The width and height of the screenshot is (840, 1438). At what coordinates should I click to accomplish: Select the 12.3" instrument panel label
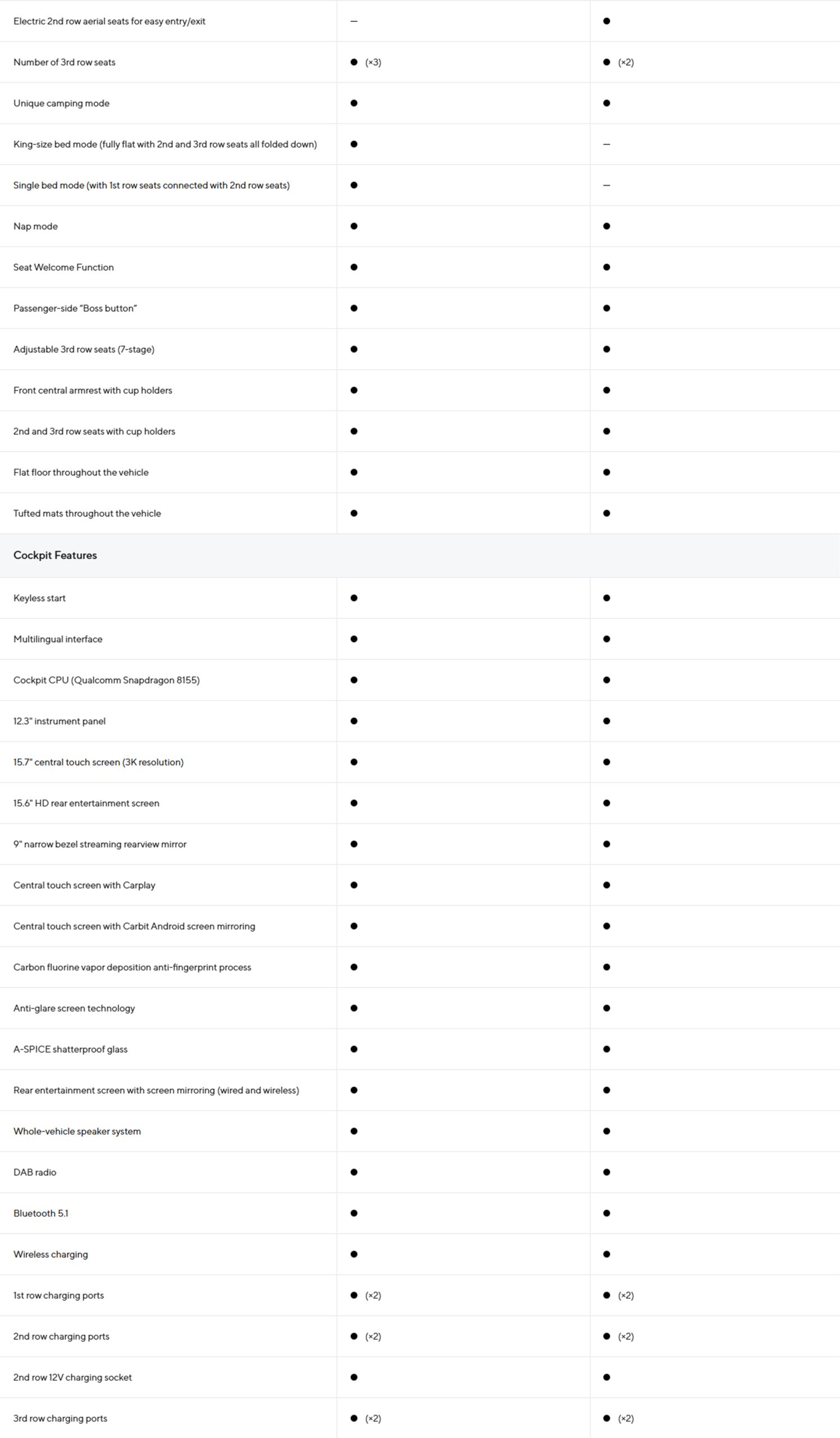pyautogui.click(x=60, y=721)
